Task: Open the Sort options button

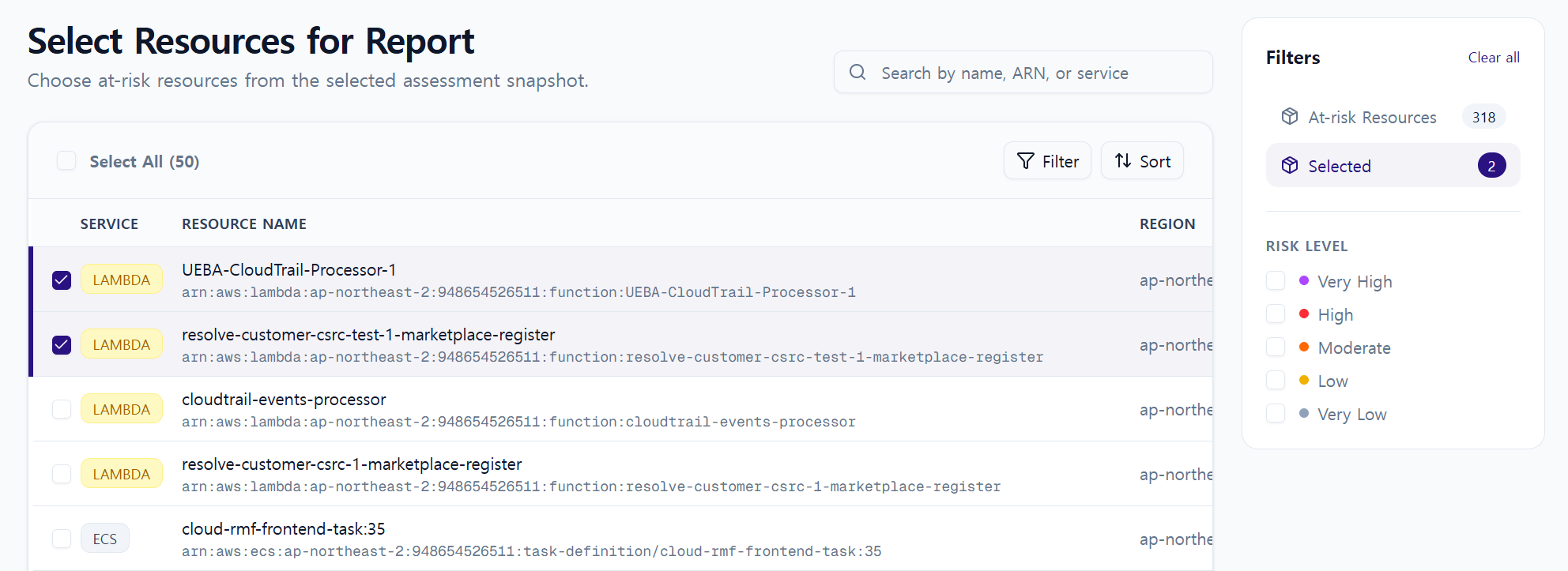Action: tap(1142, 161)
